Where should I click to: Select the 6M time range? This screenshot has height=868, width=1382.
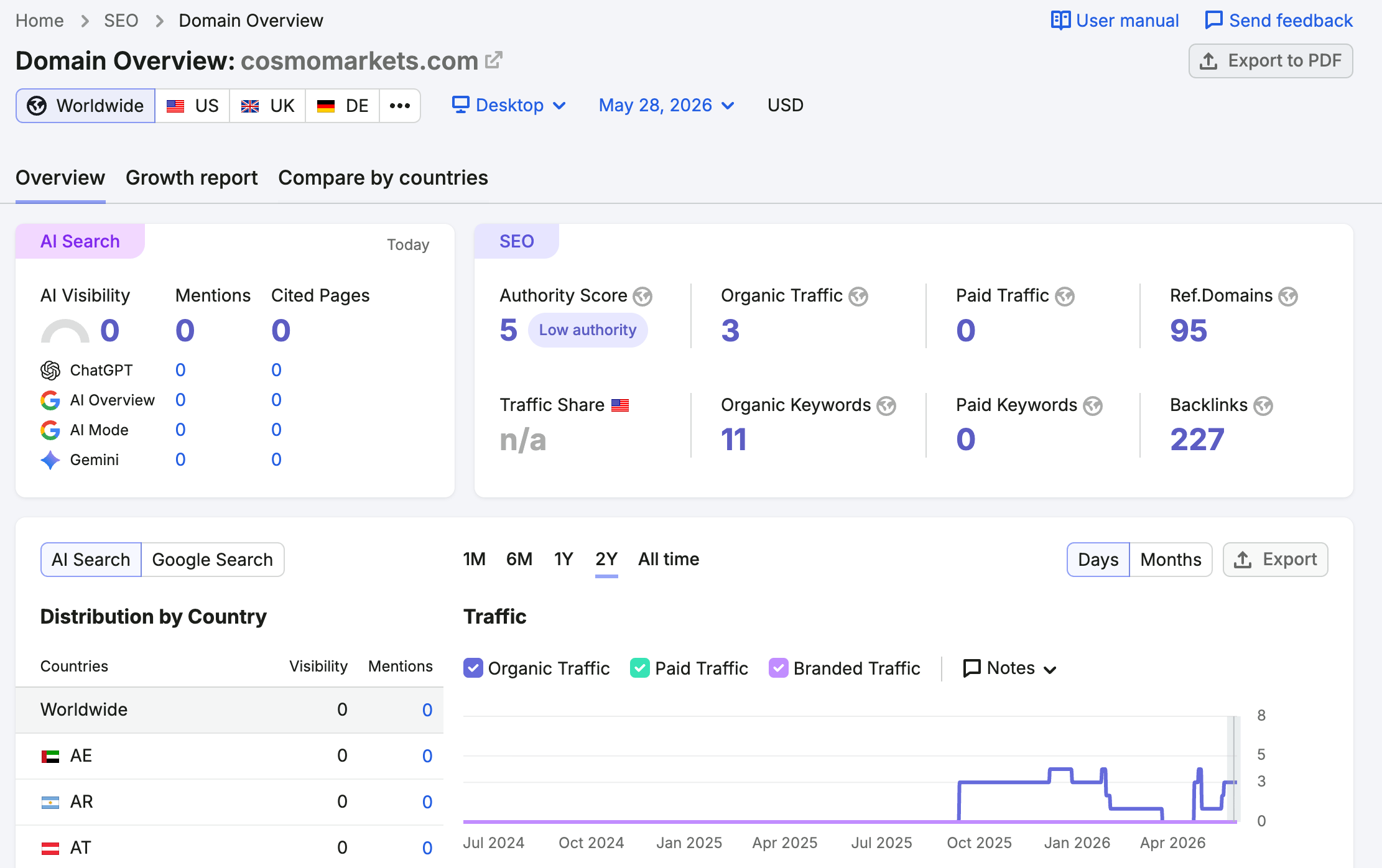519,559
